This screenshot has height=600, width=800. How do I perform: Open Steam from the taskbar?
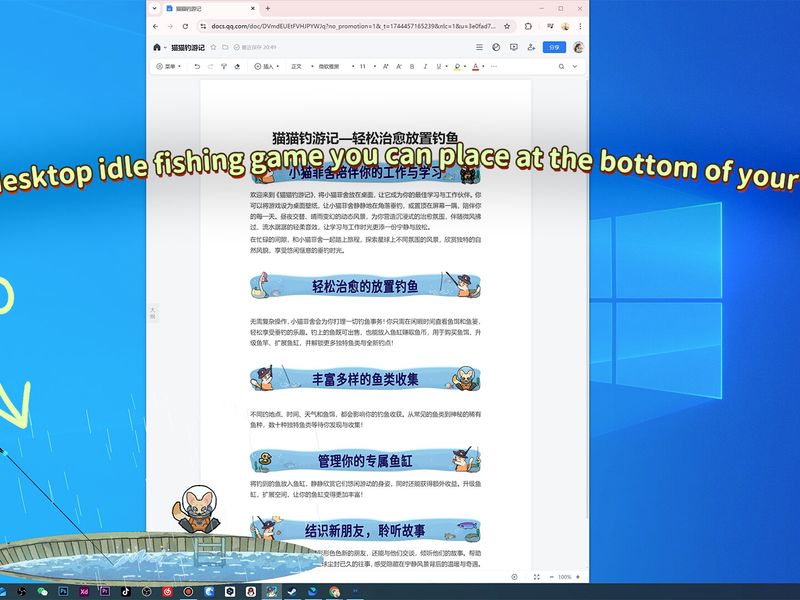pyautogui.click(x=292, y=592)
